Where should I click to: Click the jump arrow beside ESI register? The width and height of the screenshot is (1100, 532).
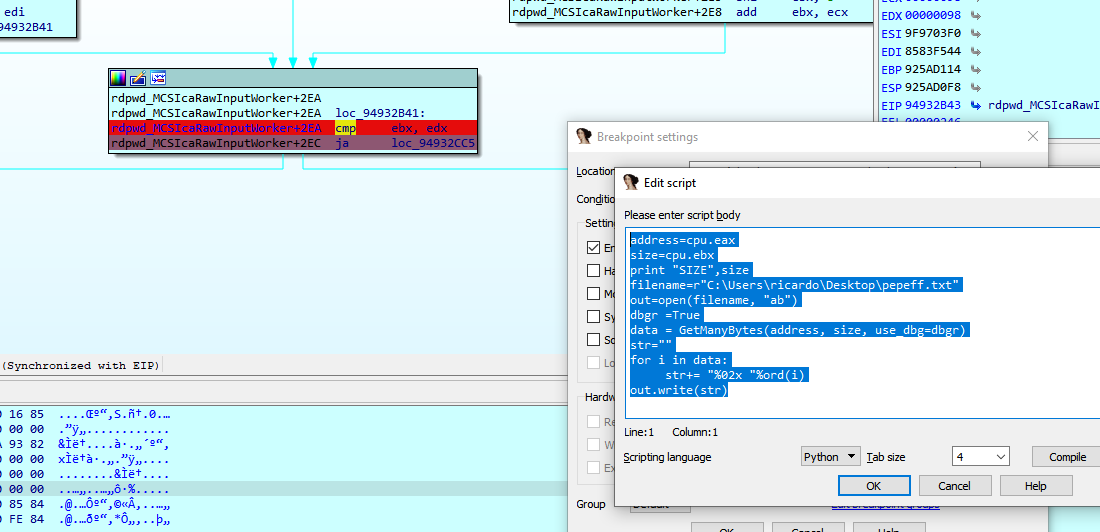coord(975,33)
